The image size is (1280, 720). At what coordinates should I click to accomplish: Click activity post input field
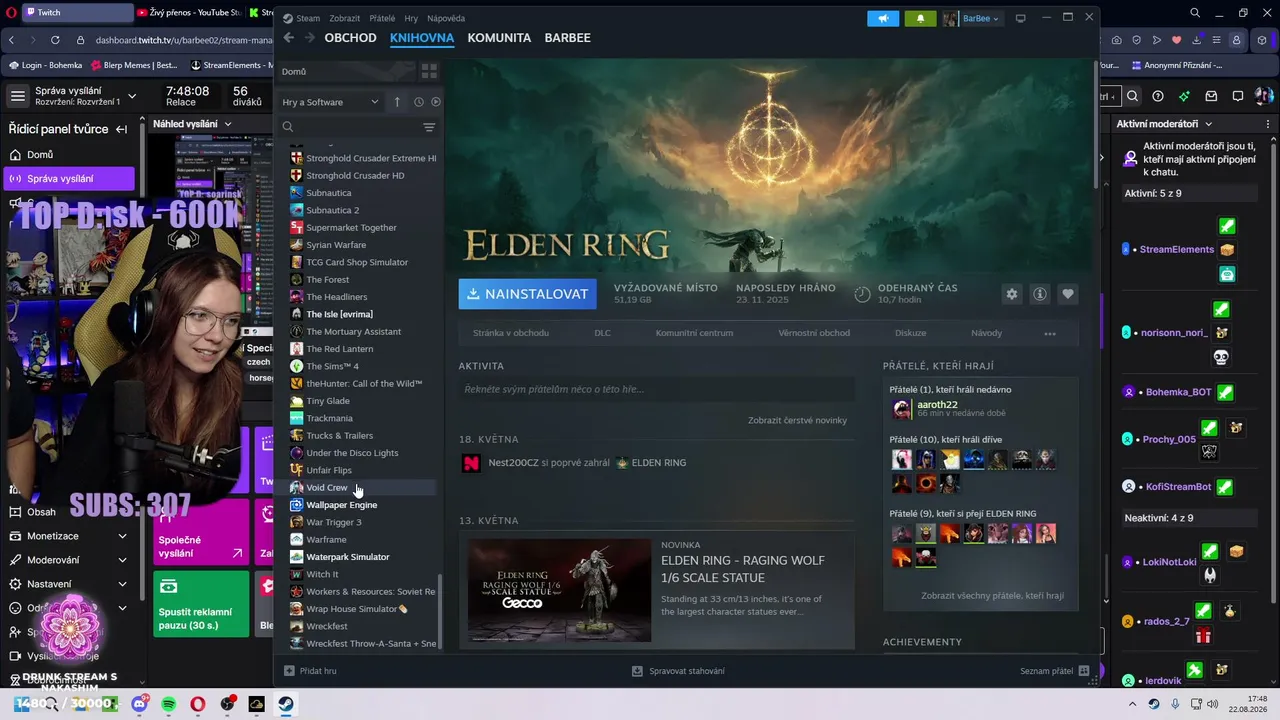657,389
